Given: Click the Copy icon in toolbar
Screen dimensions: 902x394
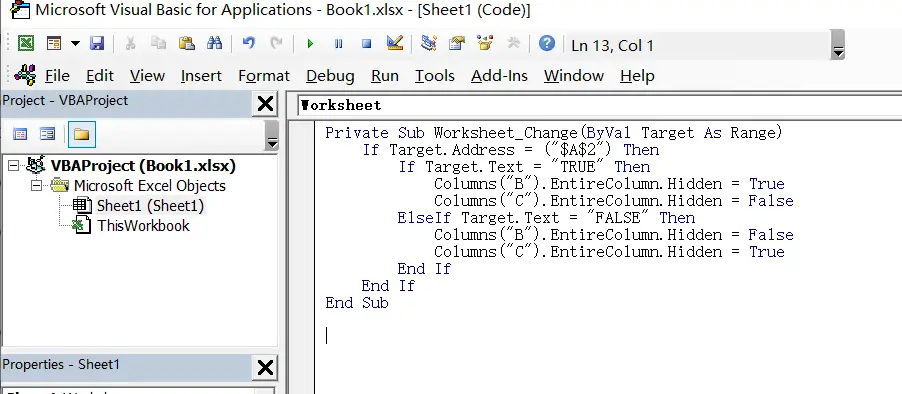Looking at the screenshot, I should 159,44.
